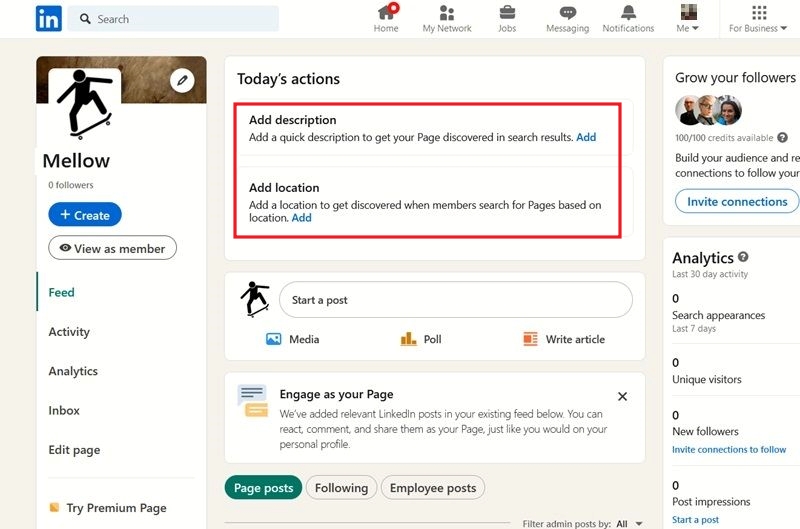Click Add link for description
Image resolution: width=800 pixels, height=529 pixels.
[x=586, y=137]
